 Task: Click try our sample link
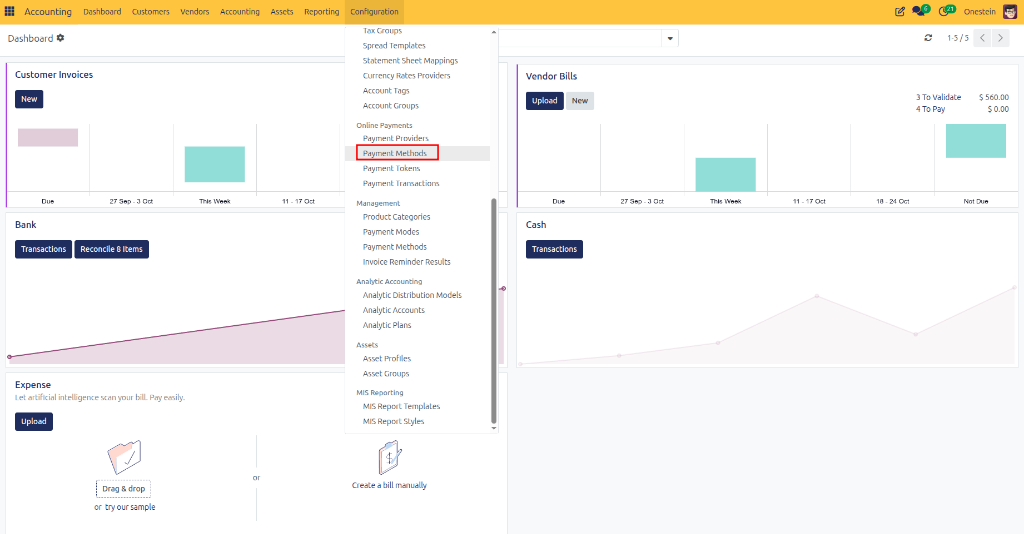130,507
